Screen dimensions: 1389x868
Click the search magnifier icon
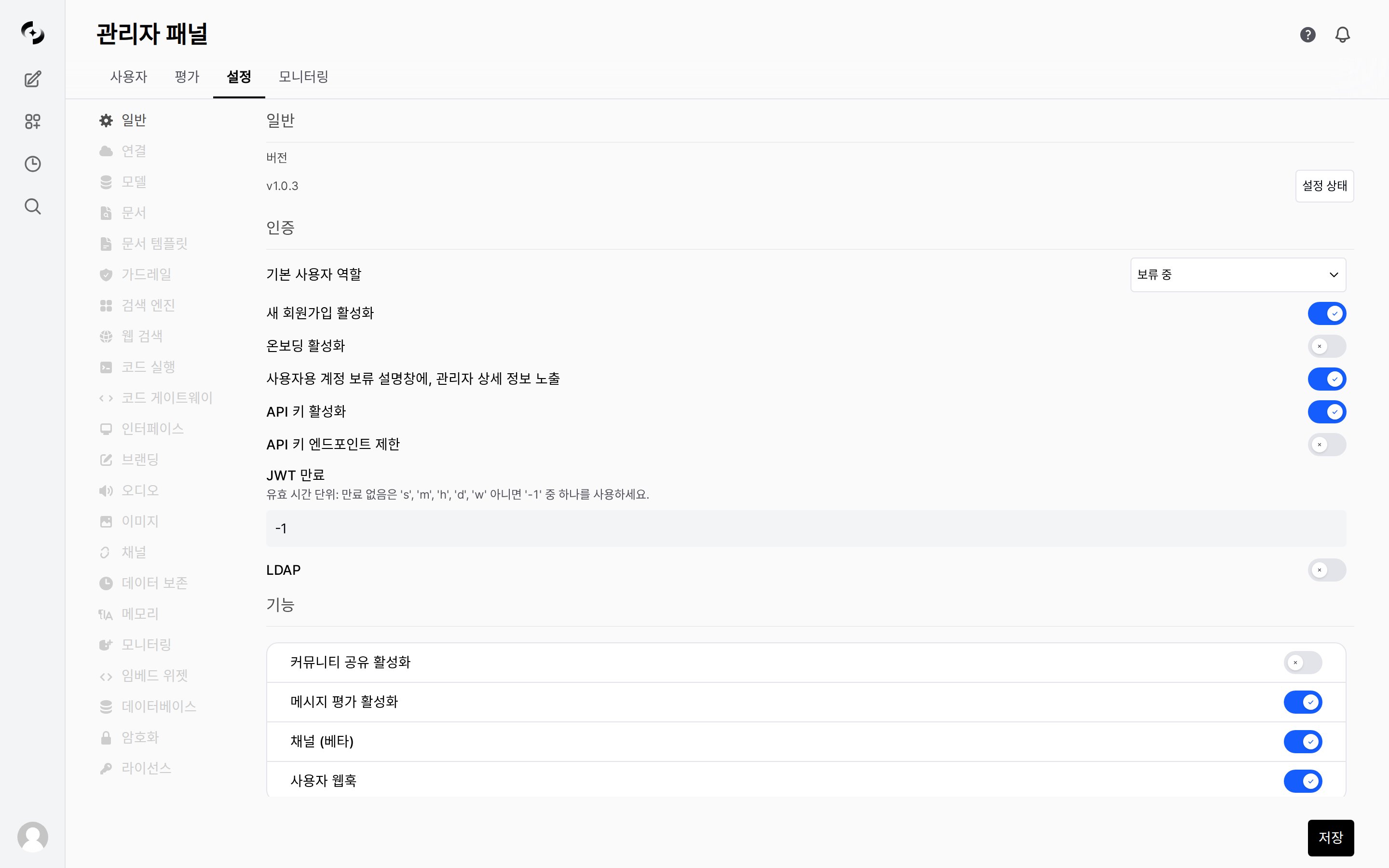tap(33, 206)
